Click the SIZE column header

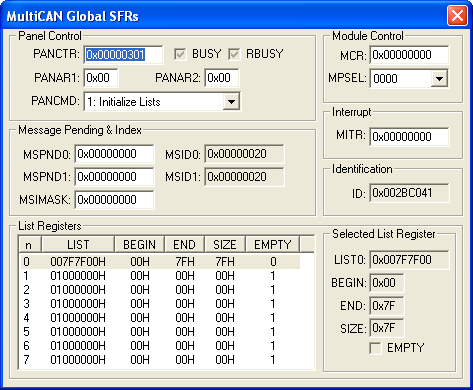point(225,245)
